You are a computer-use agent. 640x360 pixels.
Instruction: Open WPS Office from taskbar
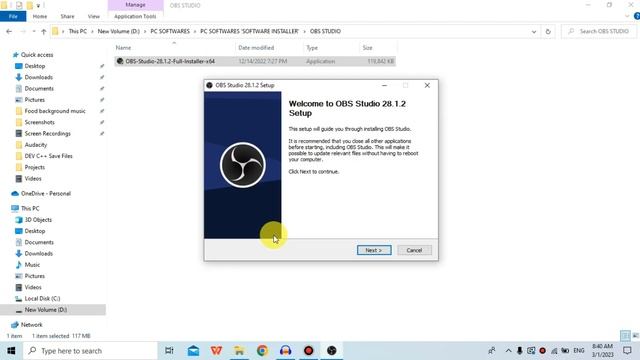[216, 351]
